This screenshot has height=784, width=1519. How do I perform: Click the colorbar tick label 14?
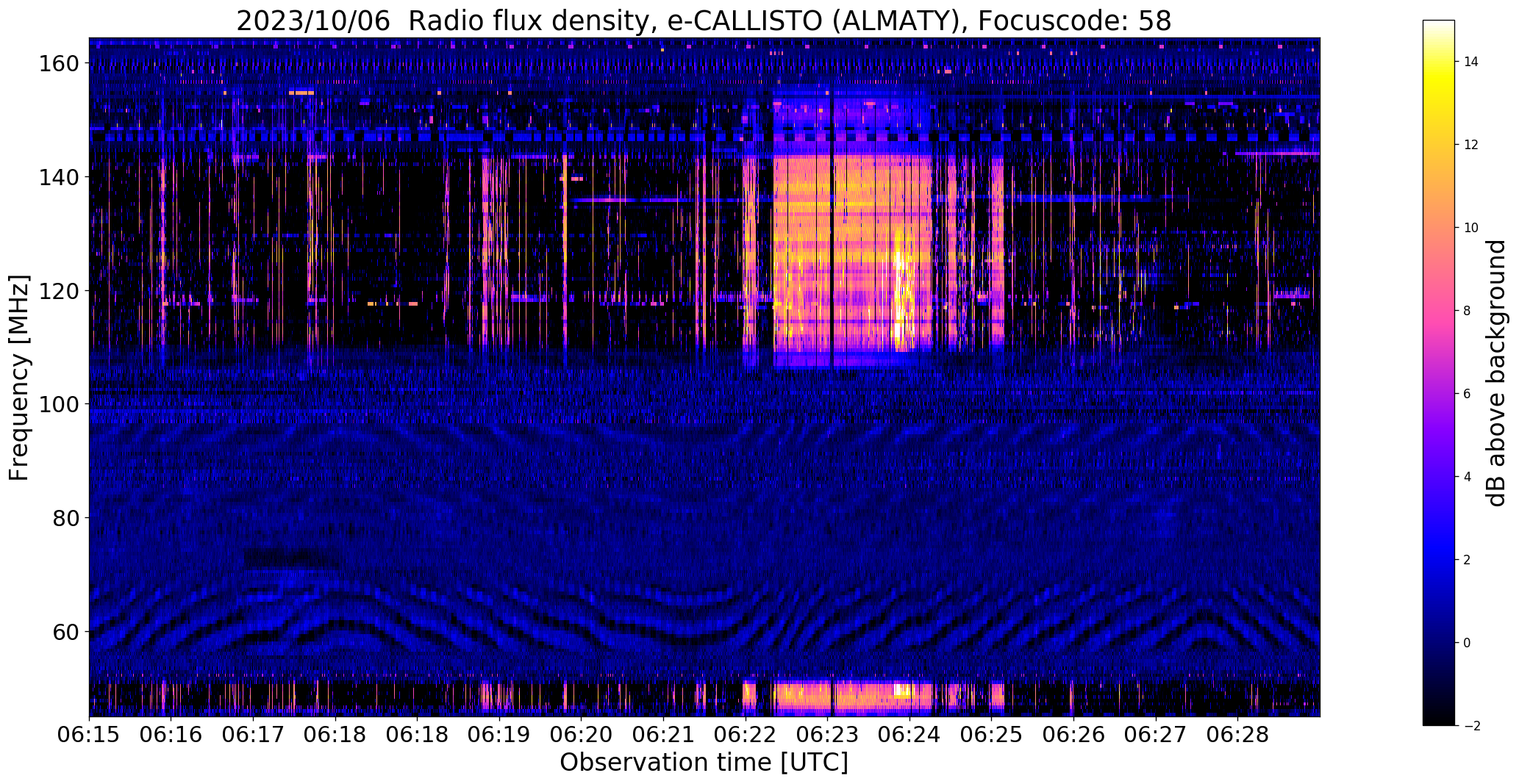pos(1471,62)
